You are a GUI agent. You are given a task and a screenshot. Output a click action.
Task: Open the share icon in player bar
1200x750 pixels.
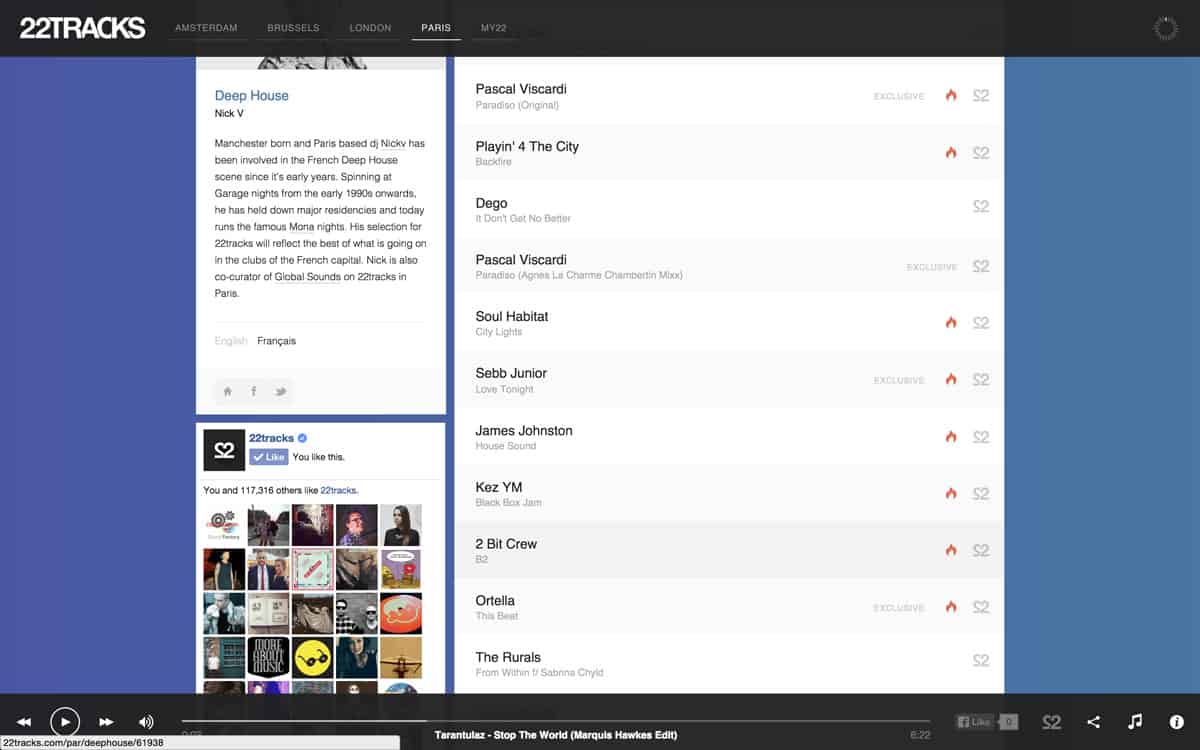click(1093, 722)
